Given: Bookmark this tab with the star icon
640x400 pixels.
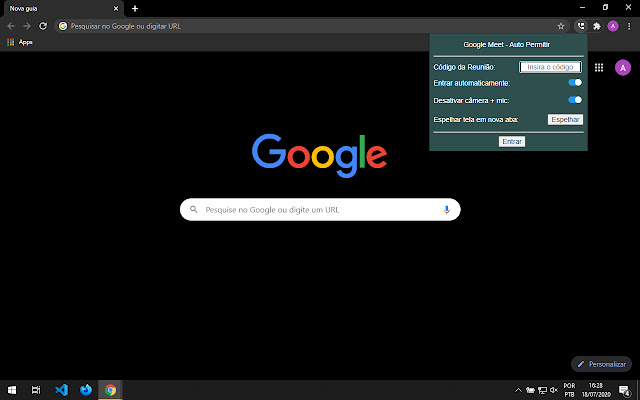Looking at the screenshot, I should pyautogui.click(x=561, y=26).
